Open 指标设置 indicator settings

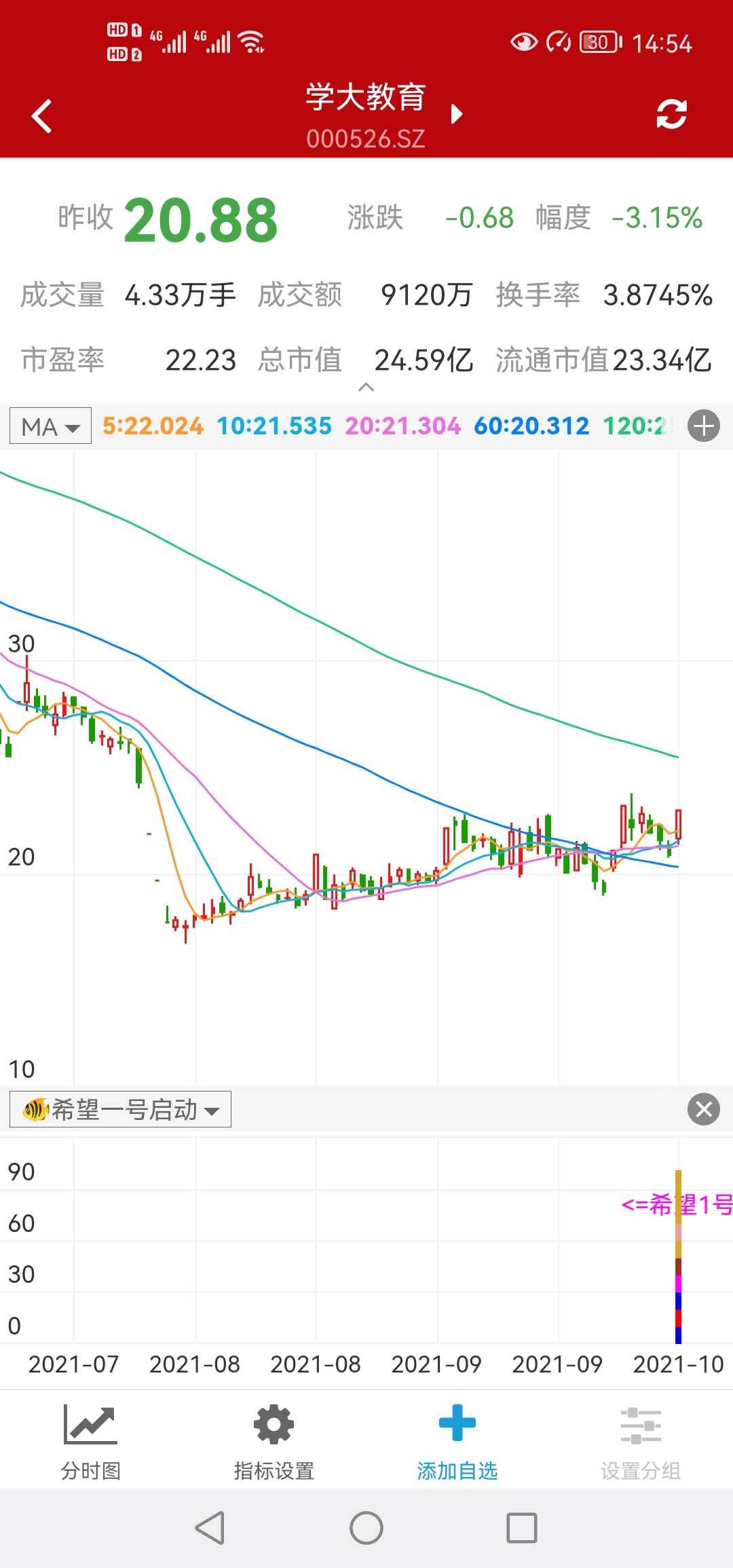coord(274,1442)
